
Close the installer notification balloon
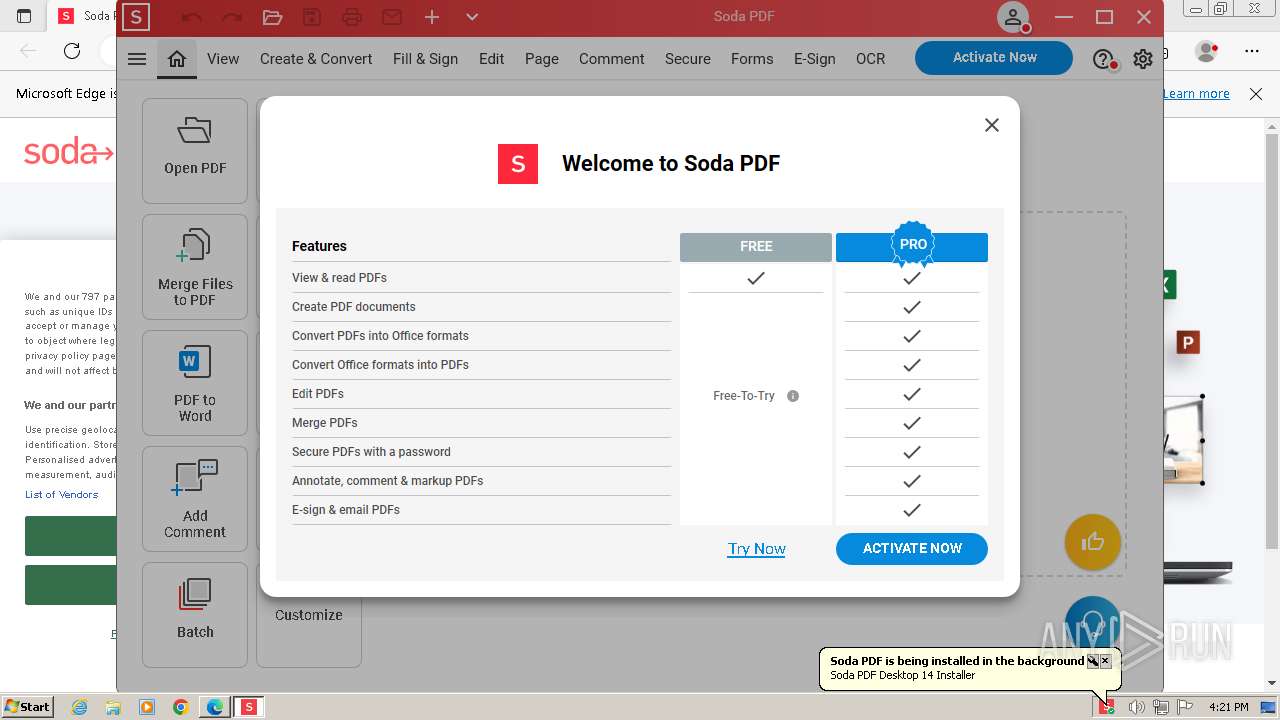pos(1105,661)
